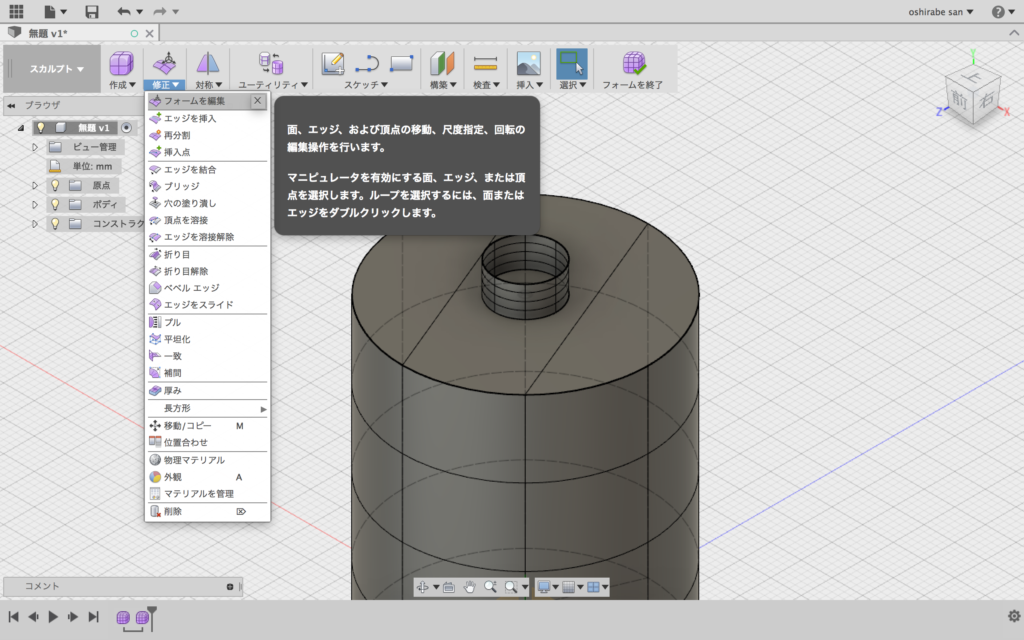Open the Help question mark menu
Screen dimensions: 1024x640
tap(1002, 12)
